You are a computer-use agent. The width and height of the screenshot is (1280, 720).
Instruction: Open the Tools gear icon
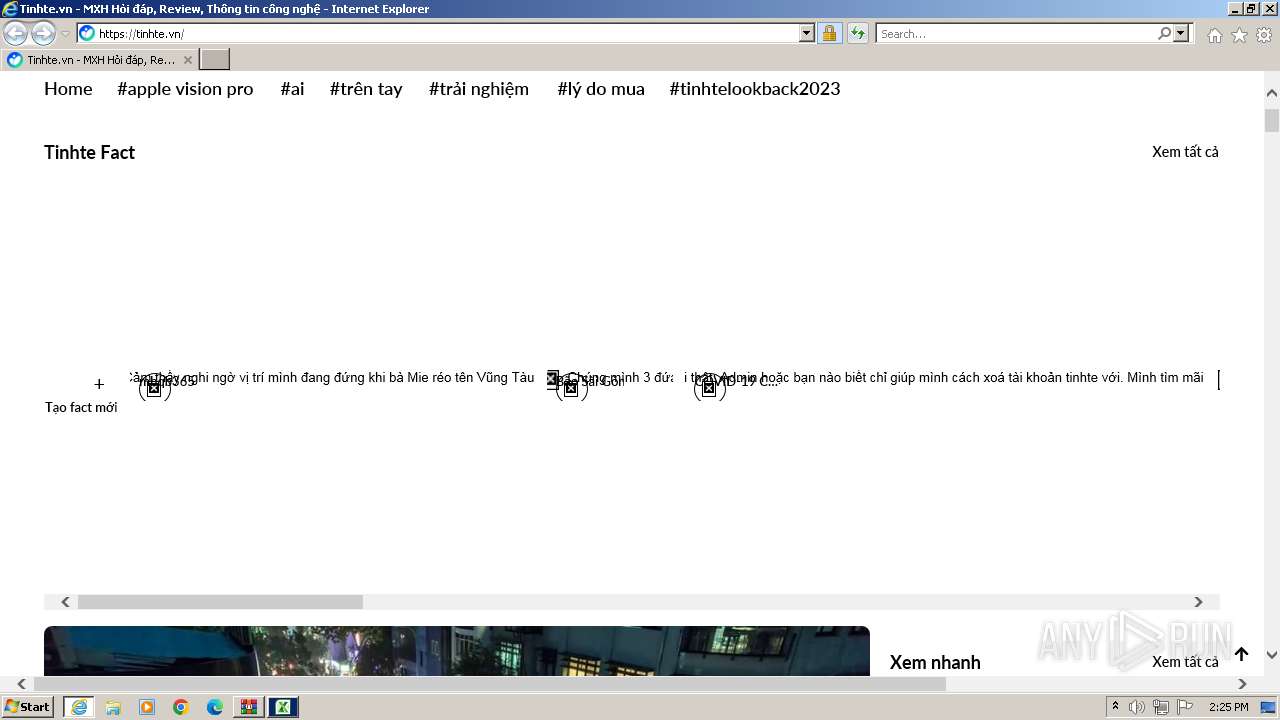[1264, 35]
